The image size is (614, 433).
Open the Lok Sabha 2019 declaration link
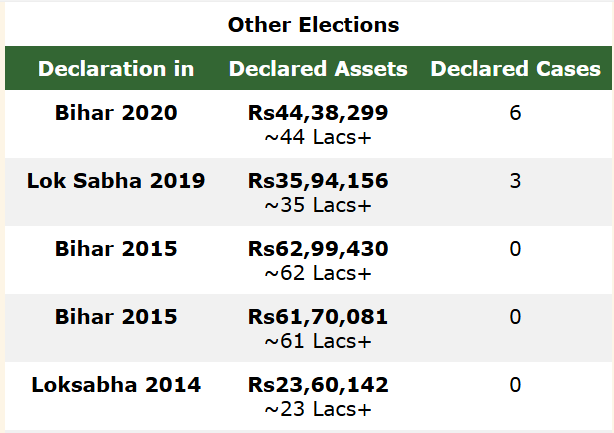click(x=116, y=181)
